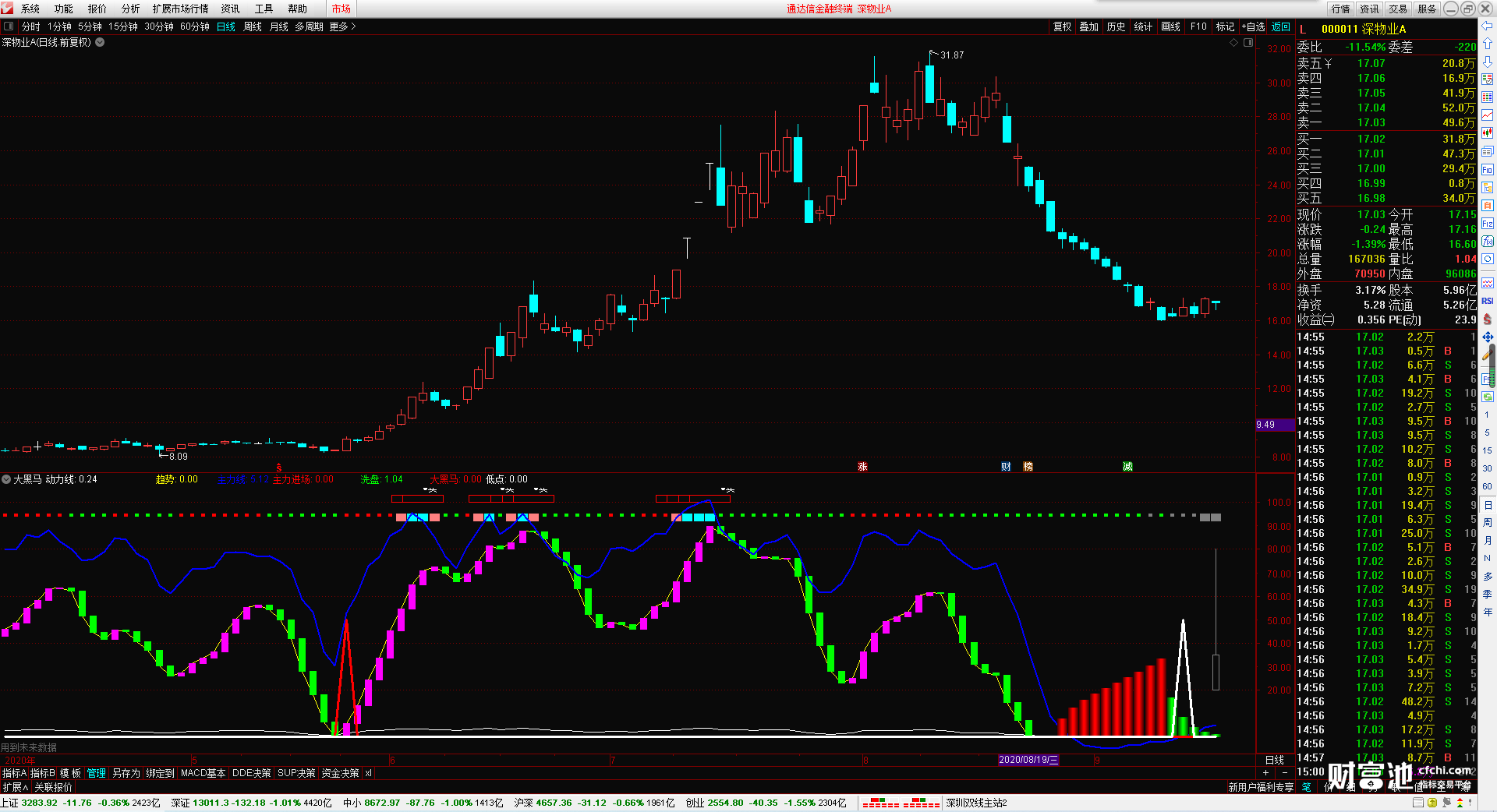The width and height of the screenshot is (1497, 812).
Task: Click the orange 榜 marker on chart
Action: (x=1028, y=467)
